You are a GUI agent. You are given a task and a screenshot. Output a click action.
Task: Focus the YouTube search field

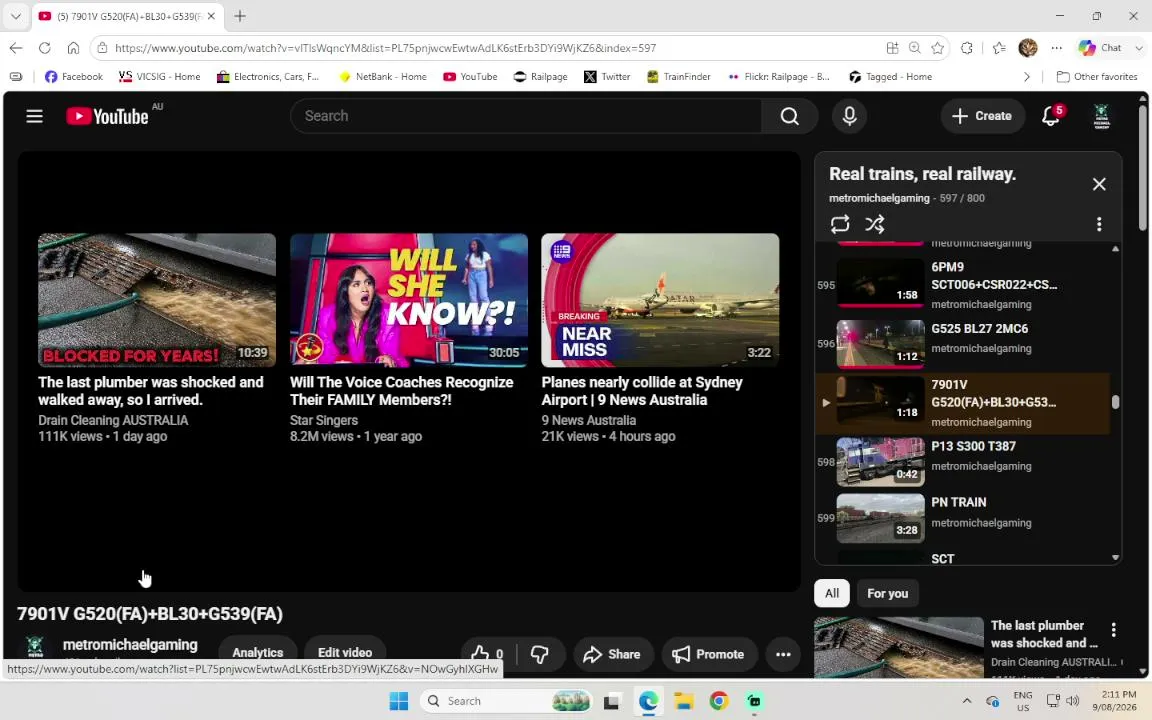click(x=526, y=116)
